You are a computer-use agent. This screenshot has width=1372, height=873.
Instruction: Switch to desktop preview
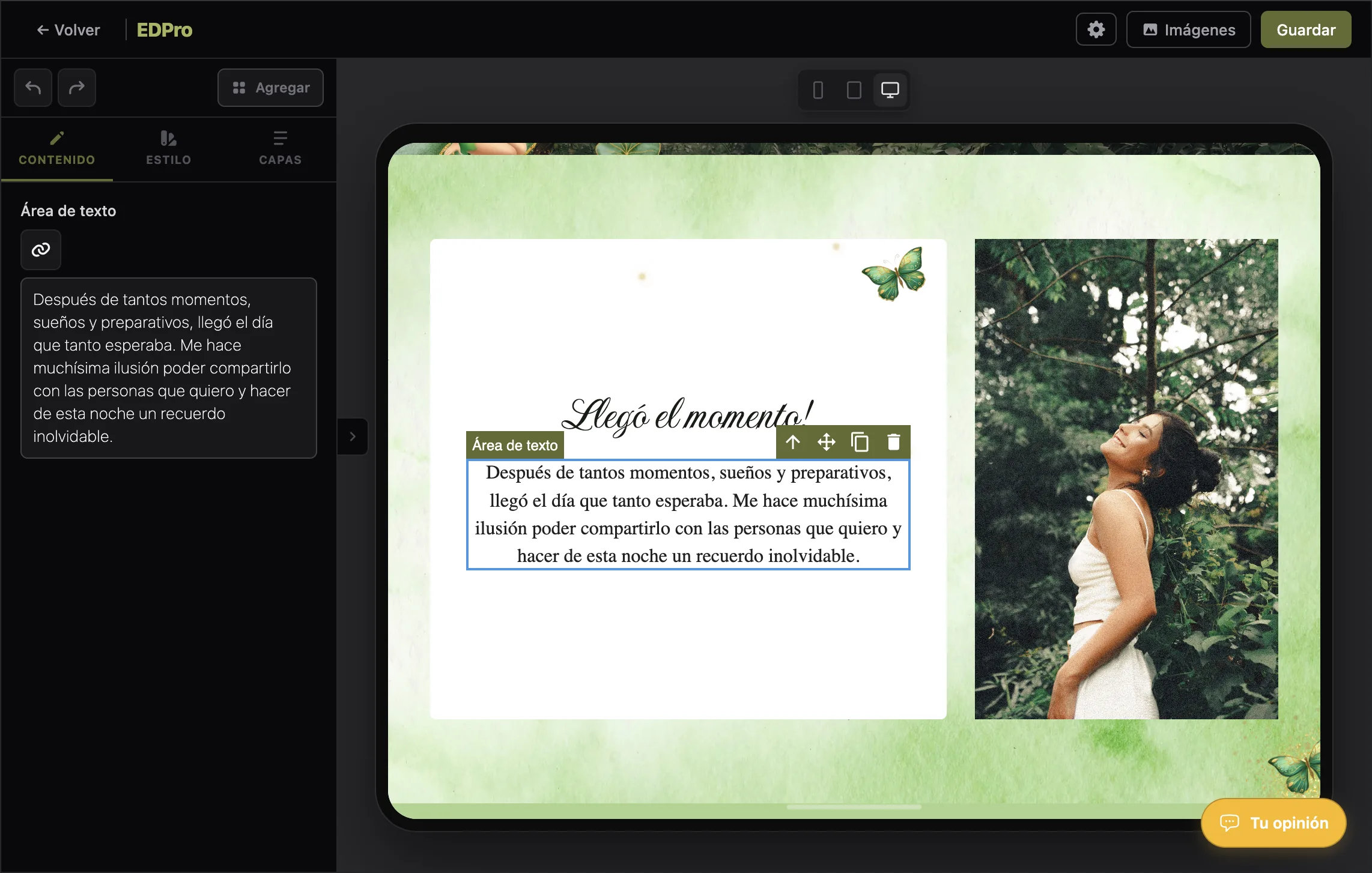pos(890,90)
